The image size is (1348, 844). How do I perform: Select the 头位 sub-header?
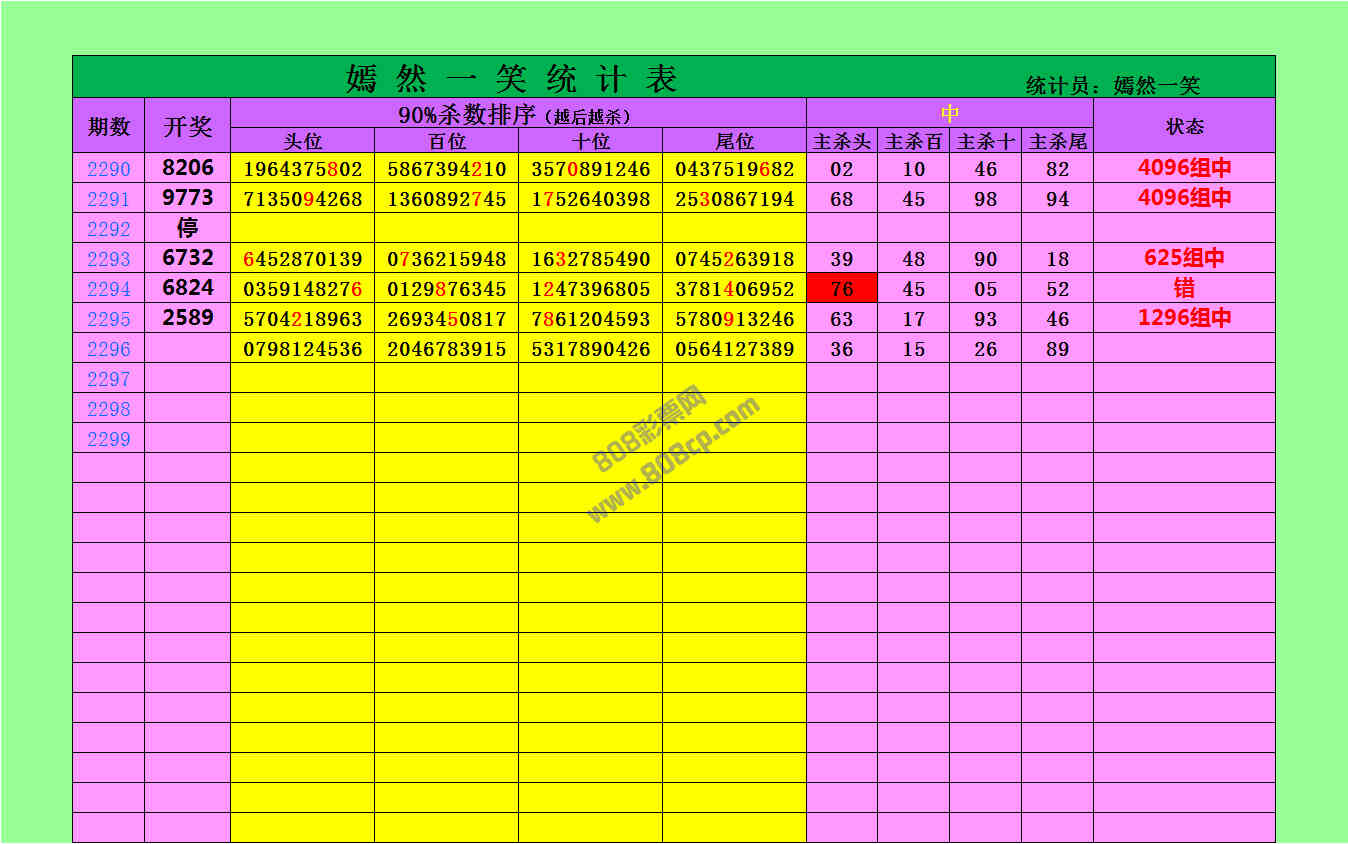click(302, 142)
